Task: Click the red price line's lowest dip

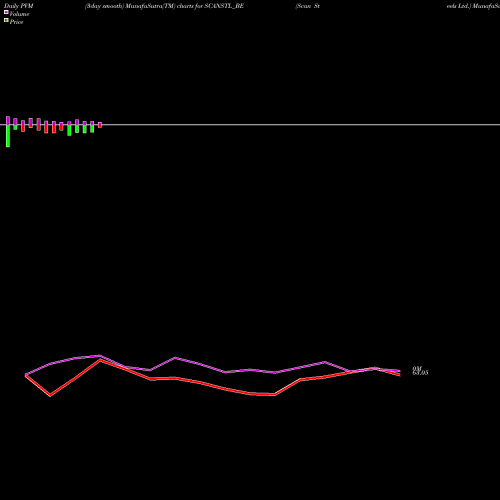Action: (x=50, y=396)
